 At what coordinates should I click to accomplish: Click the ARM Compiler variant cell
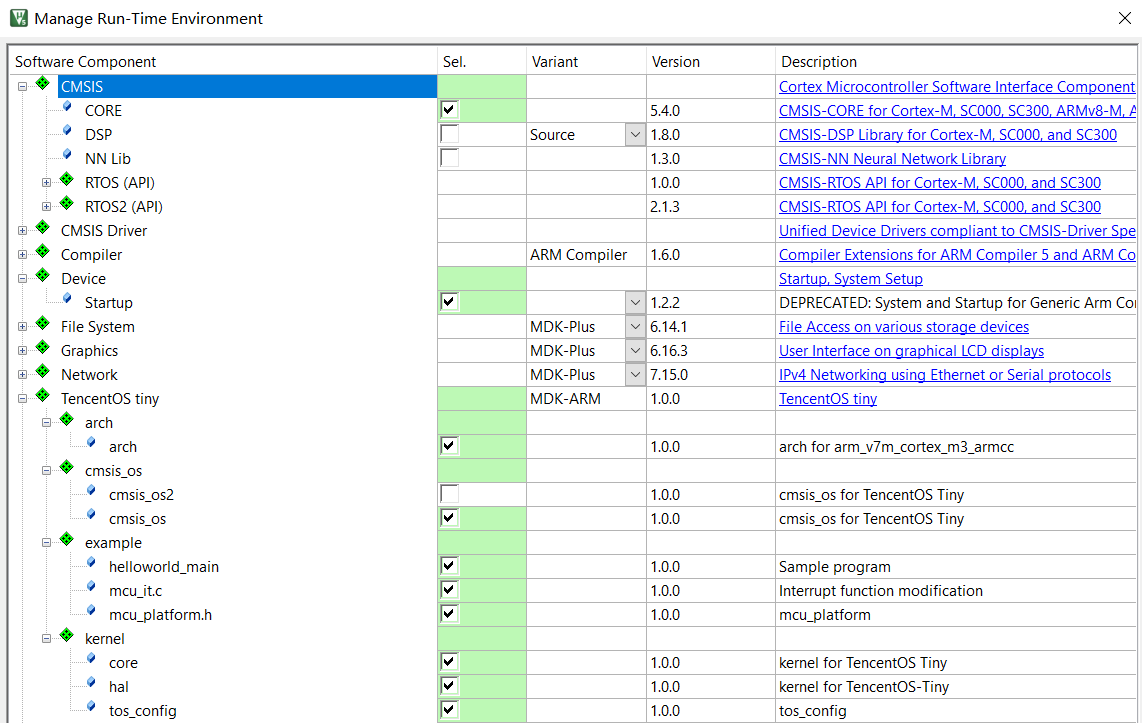pyautogui.click(x=586, y=255)
